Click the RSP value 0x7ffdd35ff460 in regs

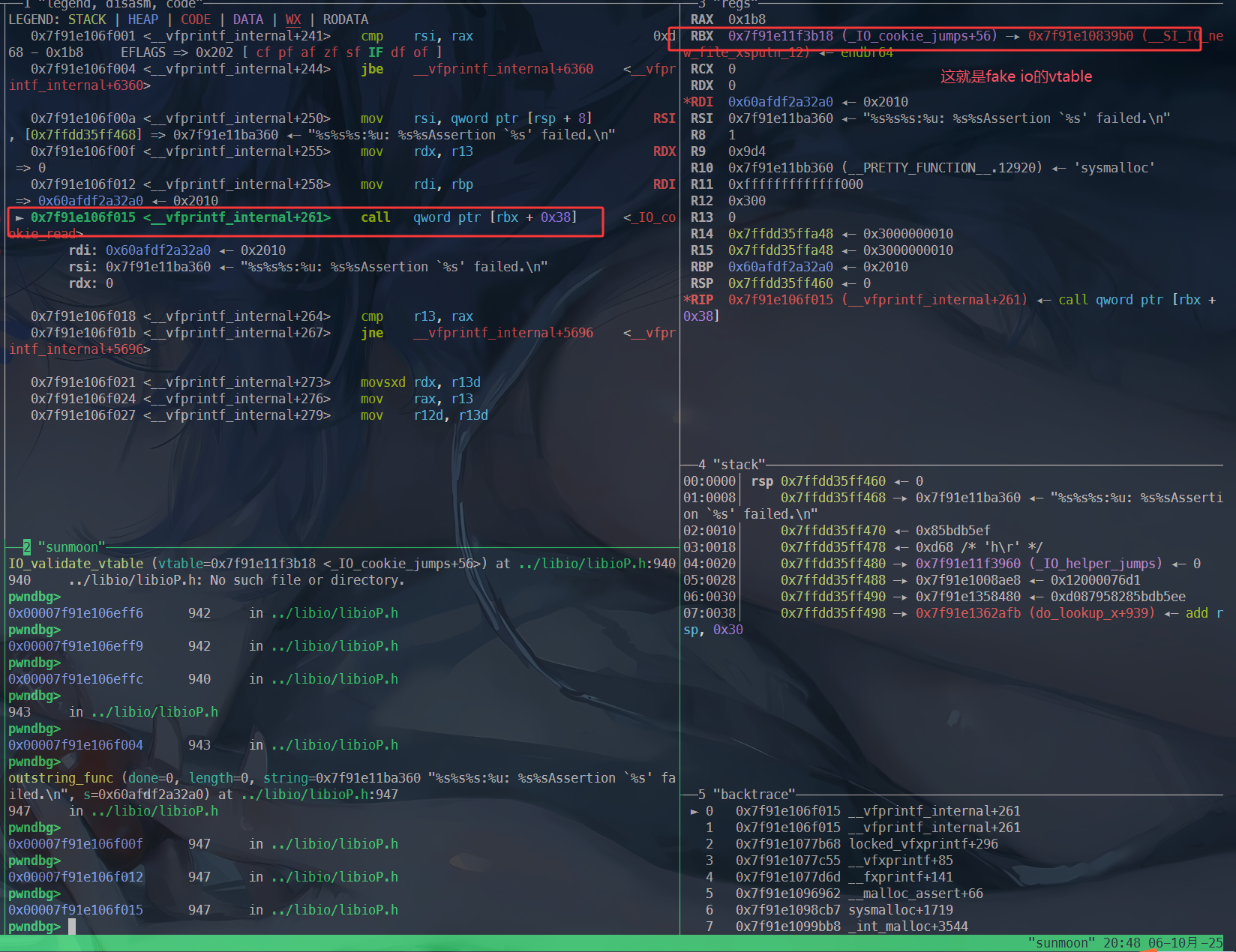[781, 283]
